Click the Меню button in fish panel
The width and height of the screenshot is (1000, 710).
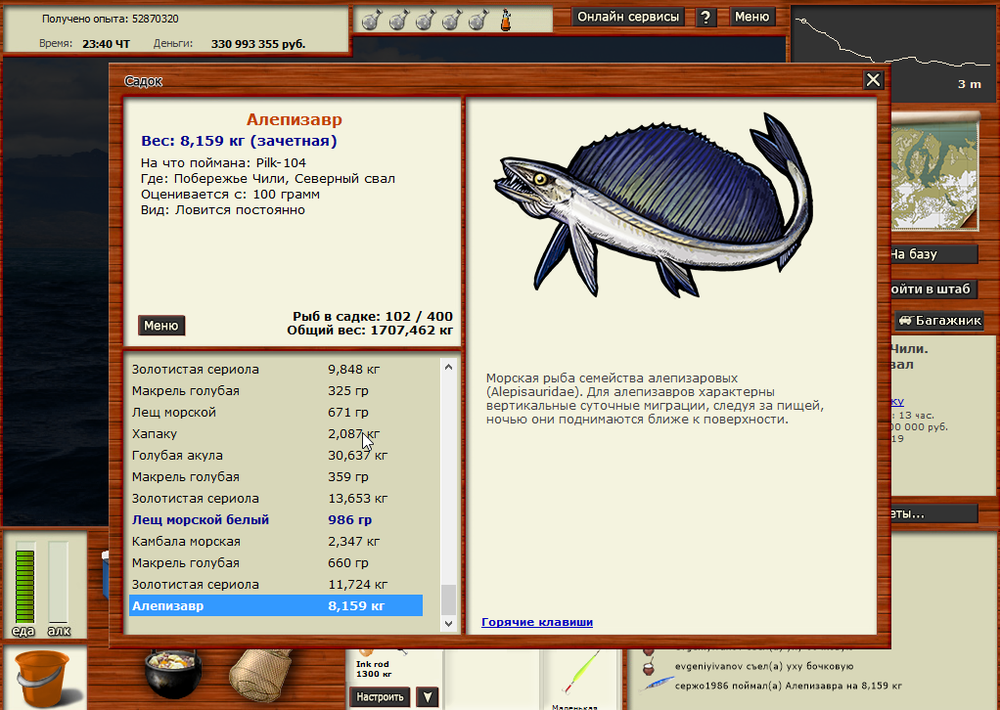pyautogui.click(x=161, y=325)
